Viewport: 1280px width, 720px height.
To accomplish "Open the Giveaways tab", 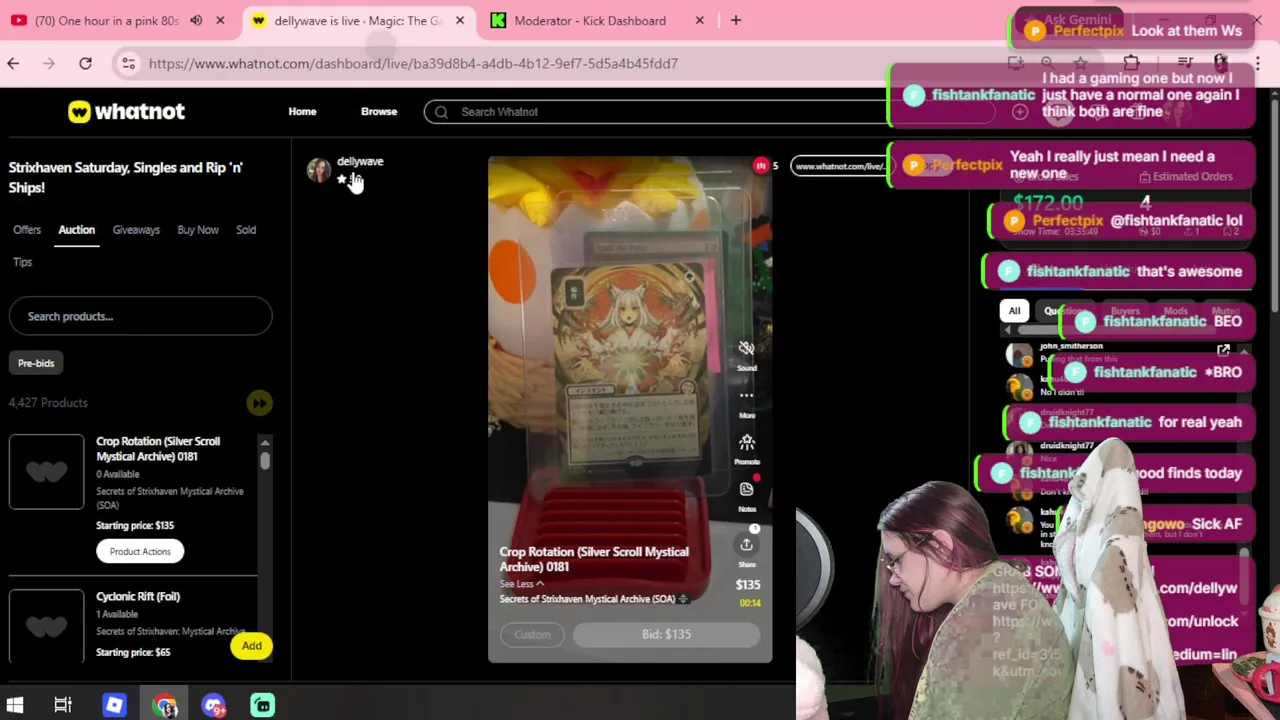I will pos(136,230).
